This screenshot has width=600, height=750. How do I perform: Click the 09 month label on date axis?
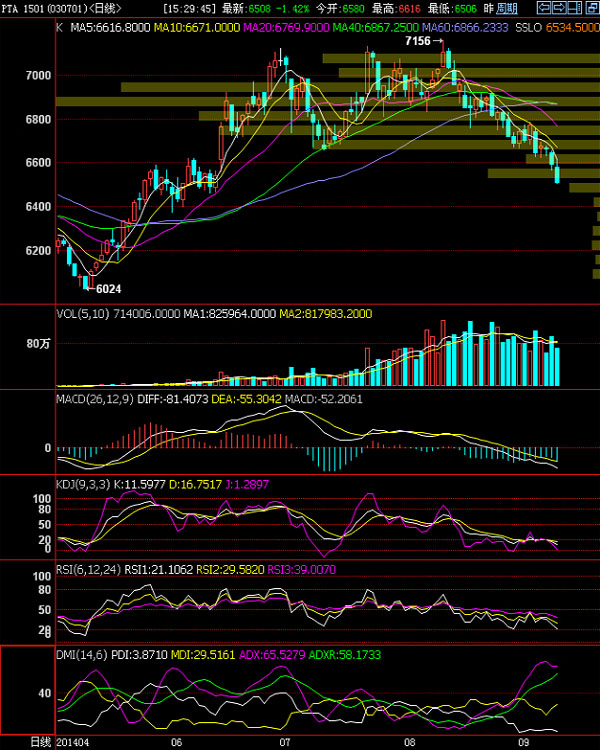coord(524,742)
